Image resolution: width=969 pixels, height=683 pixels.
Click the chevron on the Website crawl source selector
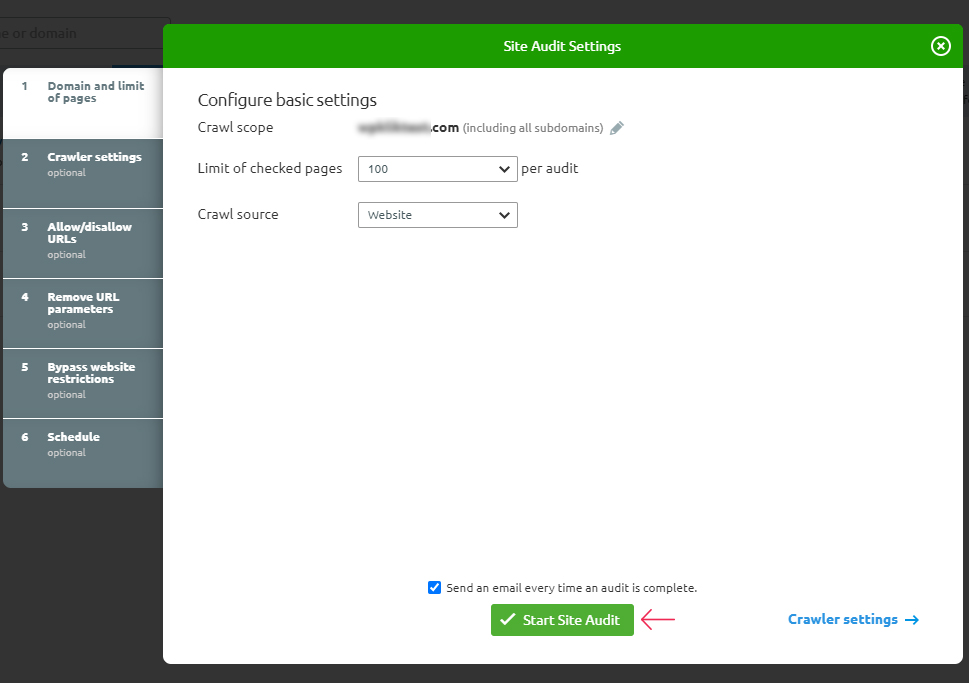click(x=504, y=214)
